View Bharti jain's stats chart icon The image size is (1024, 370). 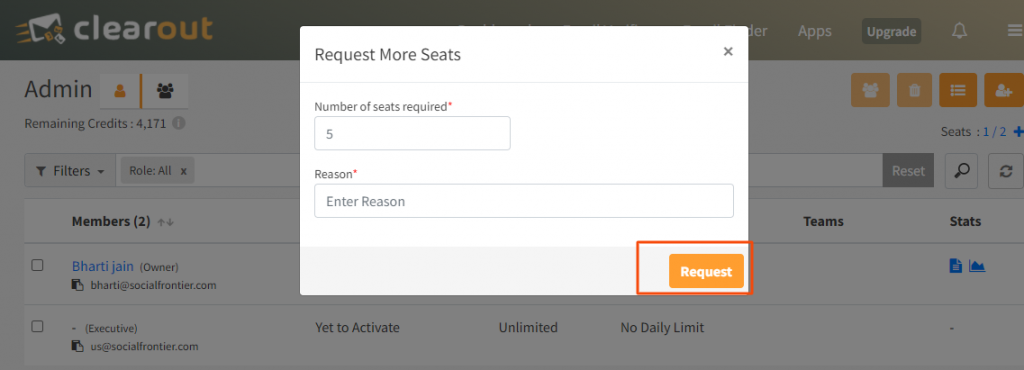coord(977,266)
